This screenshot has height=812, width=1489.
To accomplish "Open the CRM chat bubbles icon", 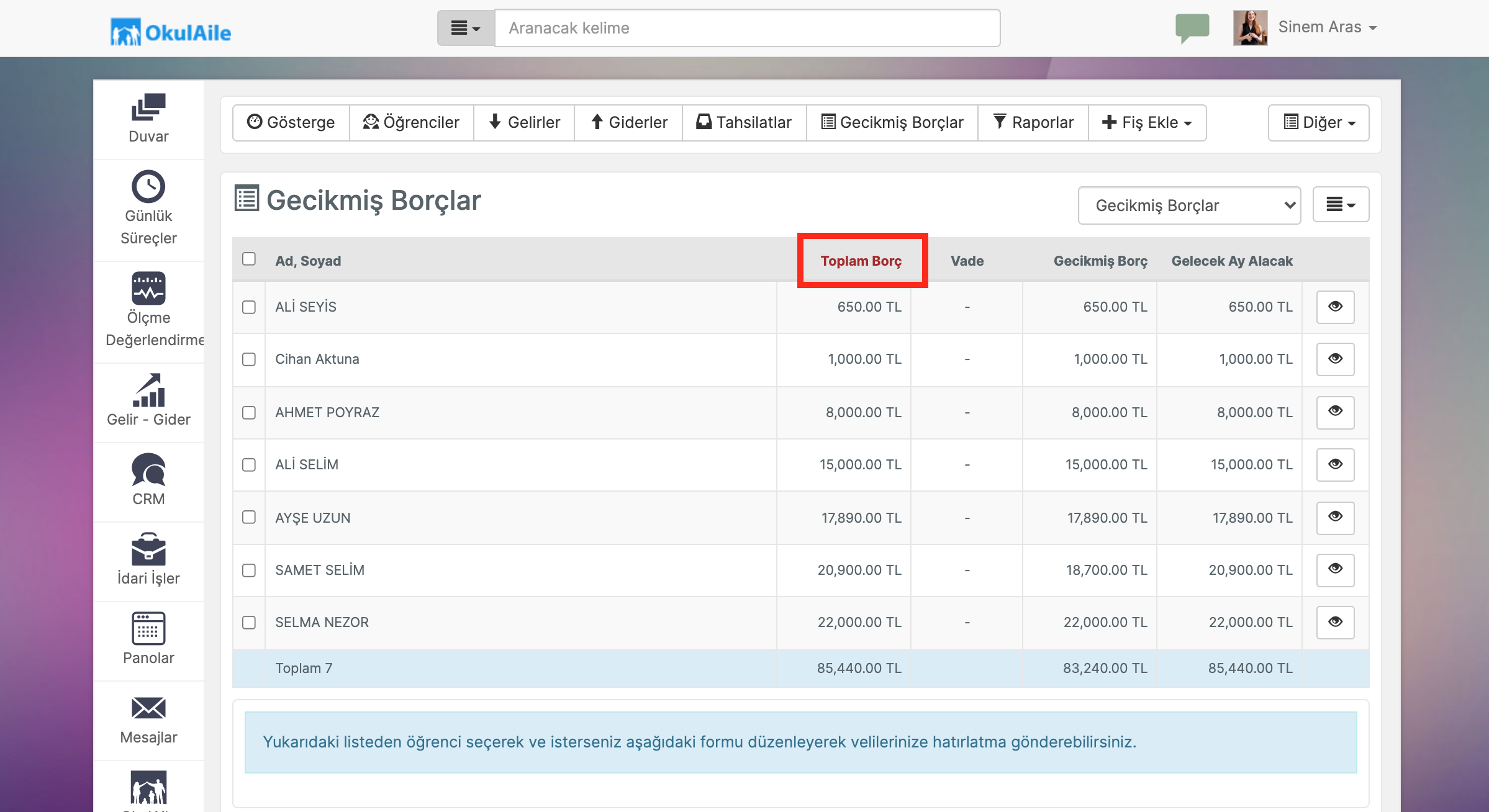I will (x=148, y=469).
